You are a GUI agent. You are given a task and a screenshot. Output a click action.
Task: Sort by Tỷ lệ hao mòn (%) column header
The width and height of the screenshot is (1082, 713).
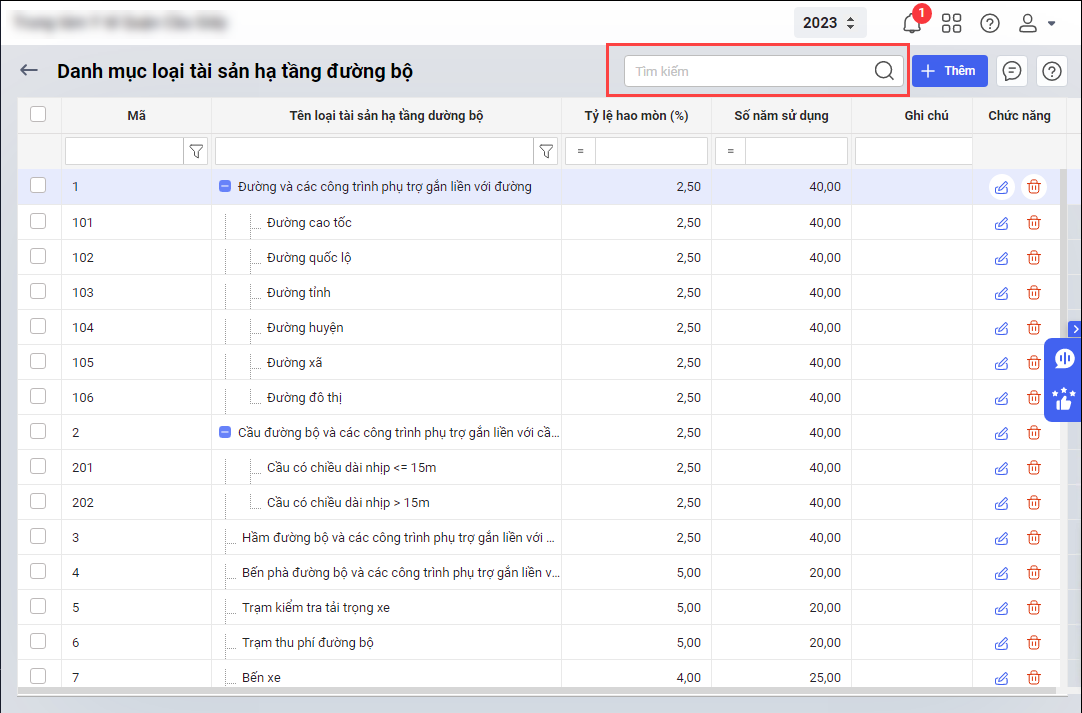(636, 115)
